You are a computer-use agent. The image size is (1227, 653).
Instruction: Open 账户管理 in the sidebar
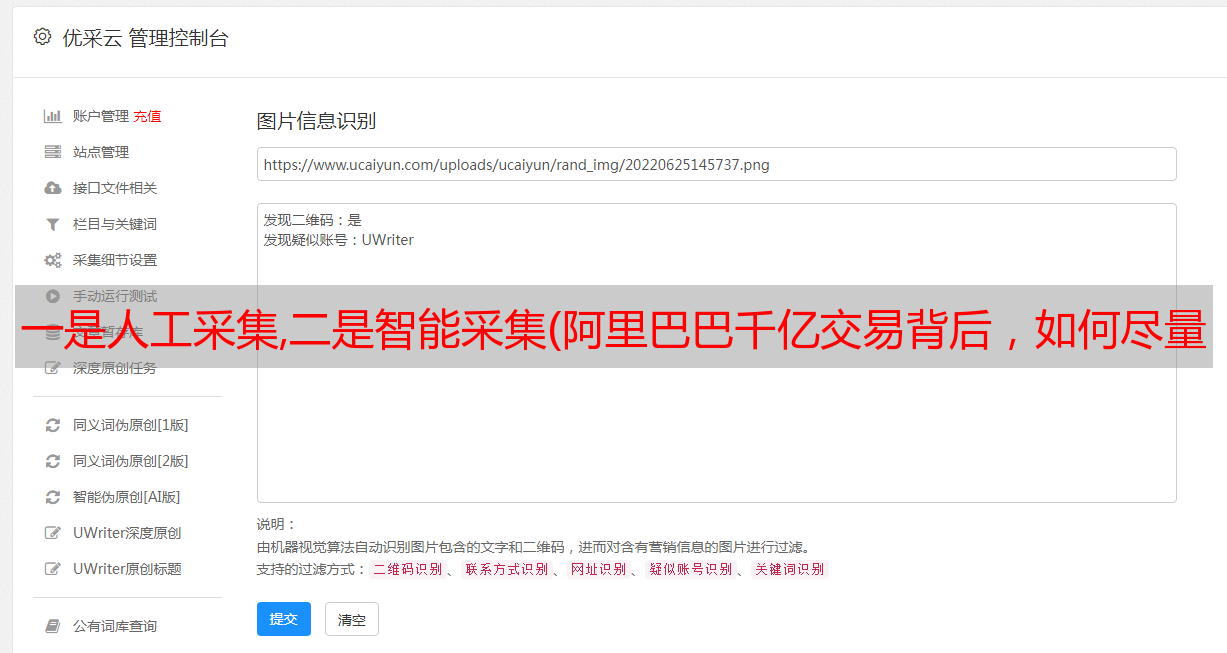(101, 116)
